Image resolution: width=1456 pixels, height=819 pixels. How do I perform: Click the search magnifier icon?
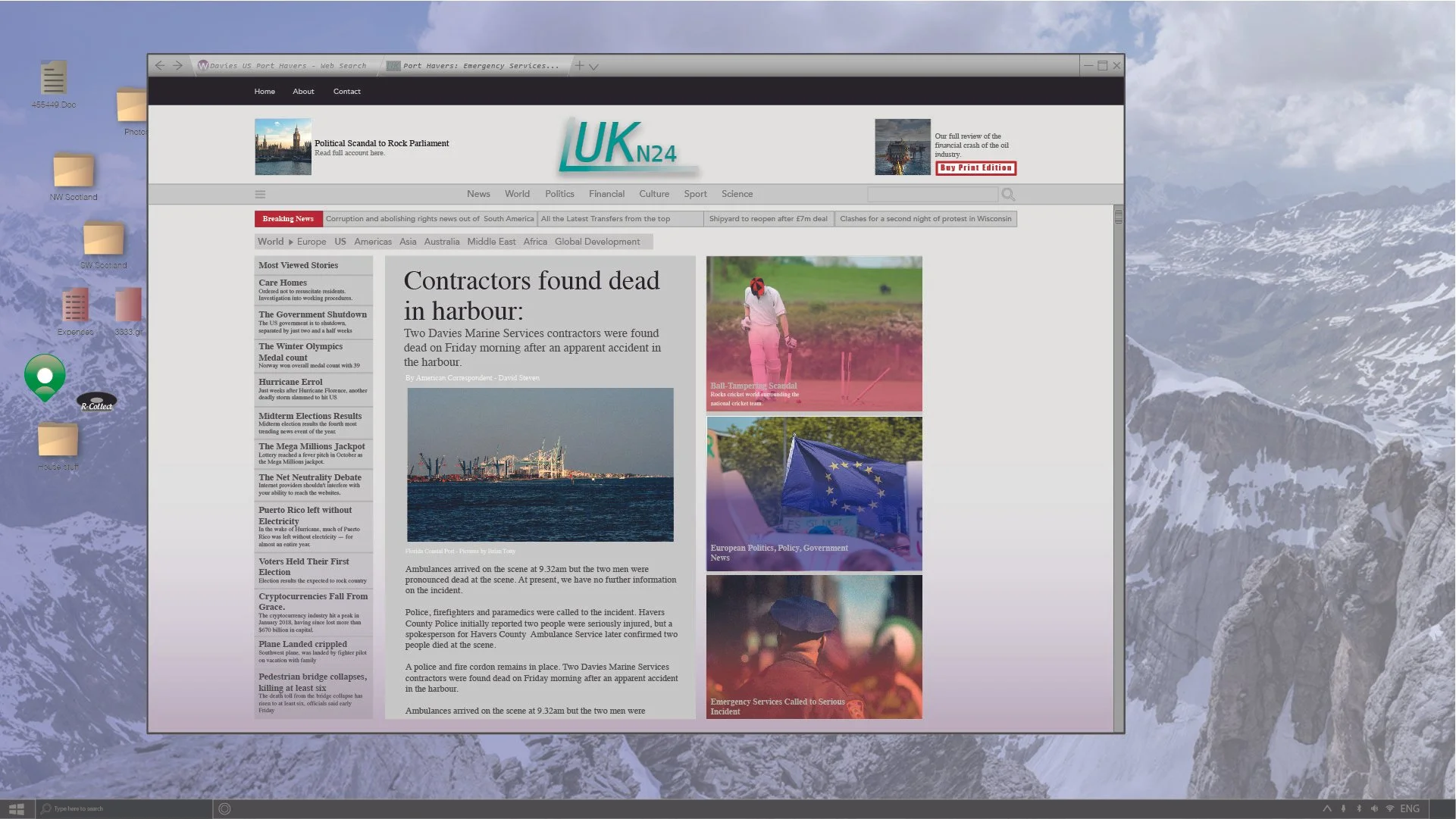point(1008,195)
